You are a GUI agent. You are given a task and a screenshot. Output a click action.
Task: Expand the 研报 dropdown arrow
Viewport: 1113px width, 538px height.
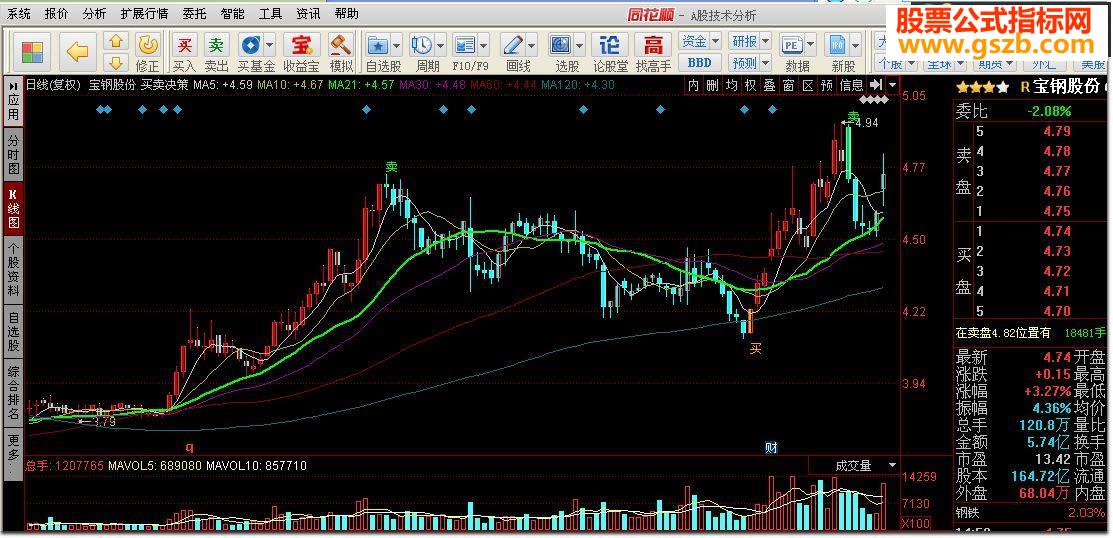(765, 40)
